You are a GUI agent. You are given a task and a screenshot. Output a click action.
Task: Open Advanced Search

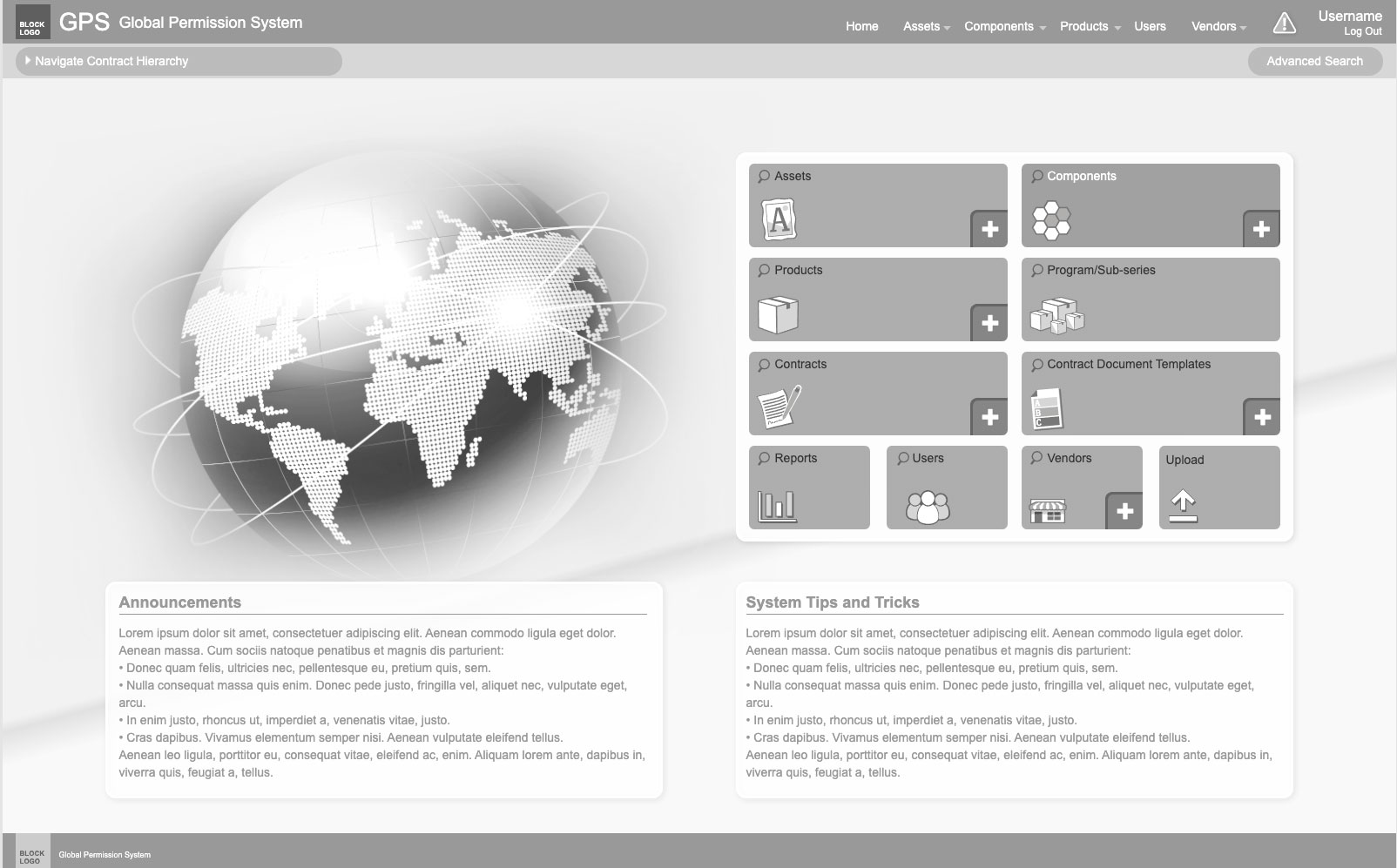(x=1314, y=61)
